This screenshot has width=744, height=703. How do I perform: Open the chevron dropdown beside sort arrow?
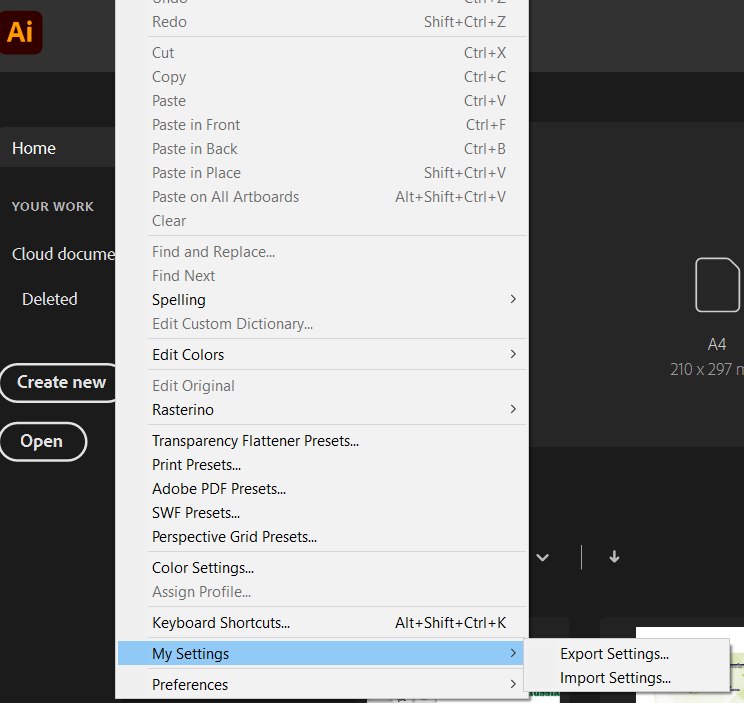[542, 557]
